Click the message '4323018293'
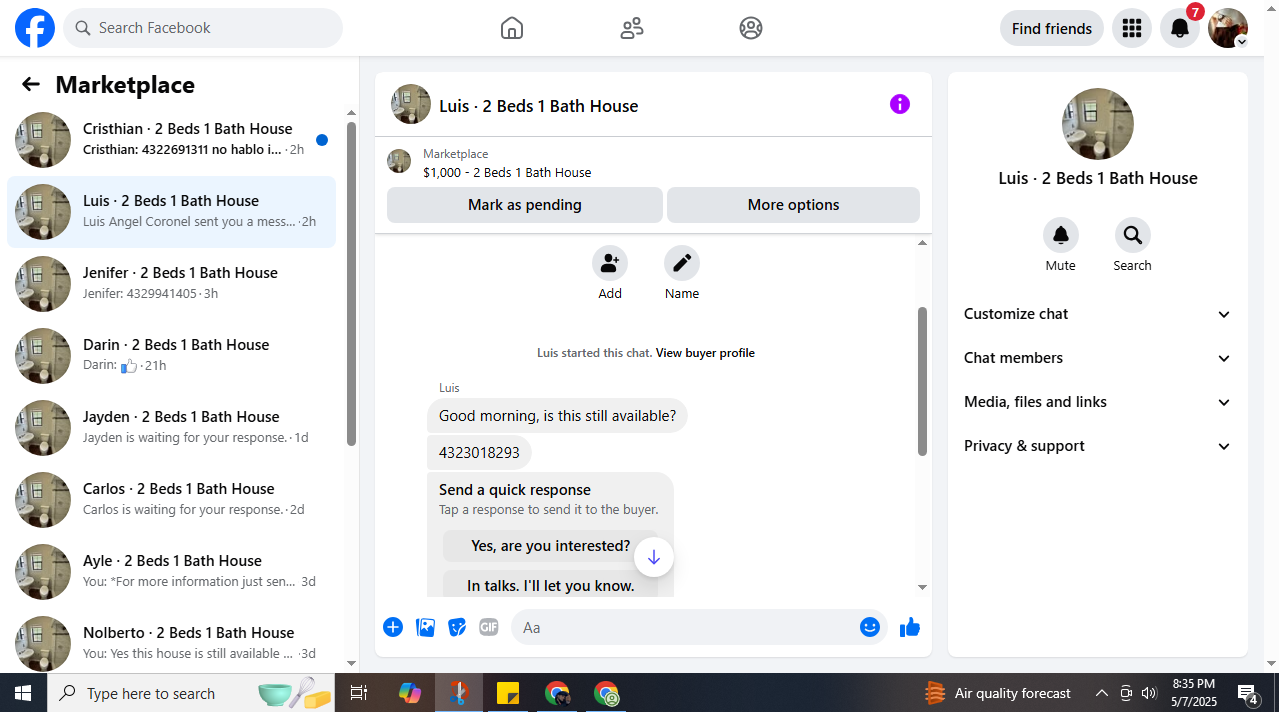The width and height of the screenshot is (1279, 712). pos(479,452)
